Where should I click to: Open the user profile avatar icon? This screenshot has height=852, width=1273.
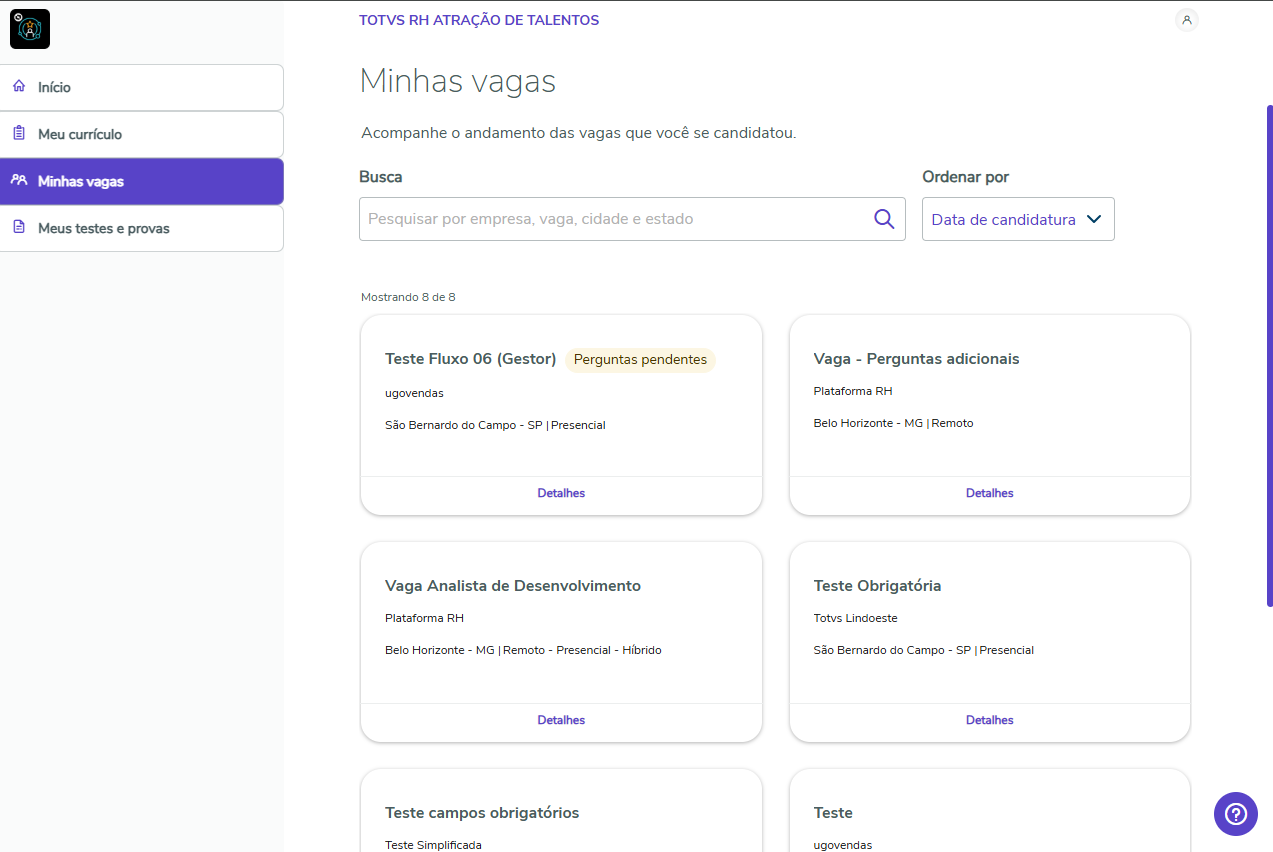point(1187,20)
